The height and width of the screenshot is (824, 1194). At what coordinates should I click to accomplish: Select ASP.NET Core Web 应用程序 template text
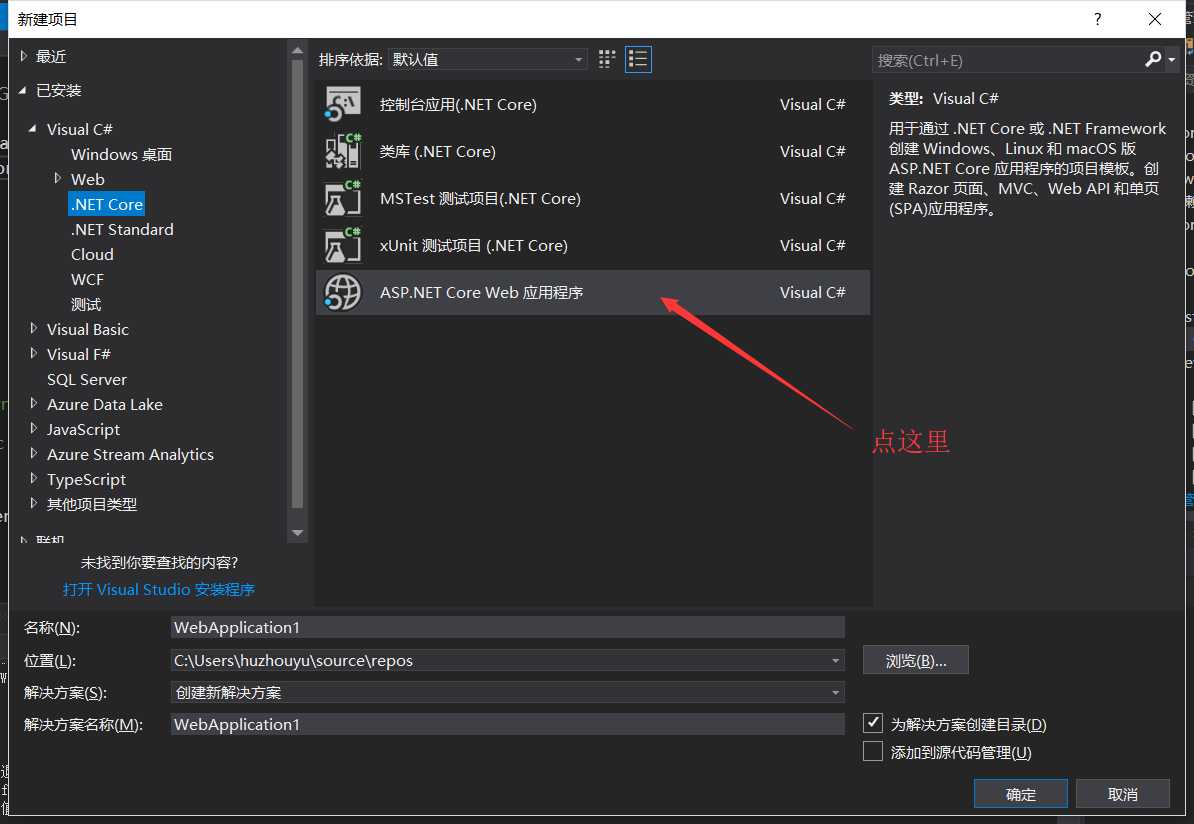click(x=481, y=292)
